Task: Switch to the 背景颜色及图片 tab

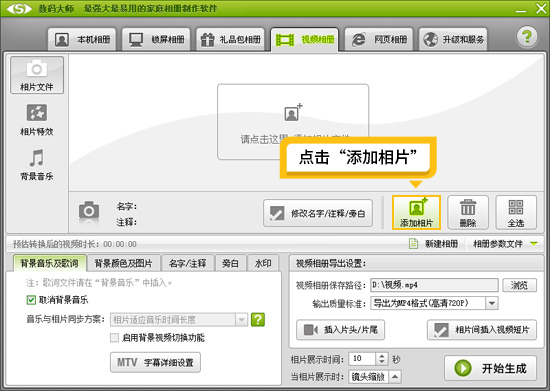Action: 123,263
